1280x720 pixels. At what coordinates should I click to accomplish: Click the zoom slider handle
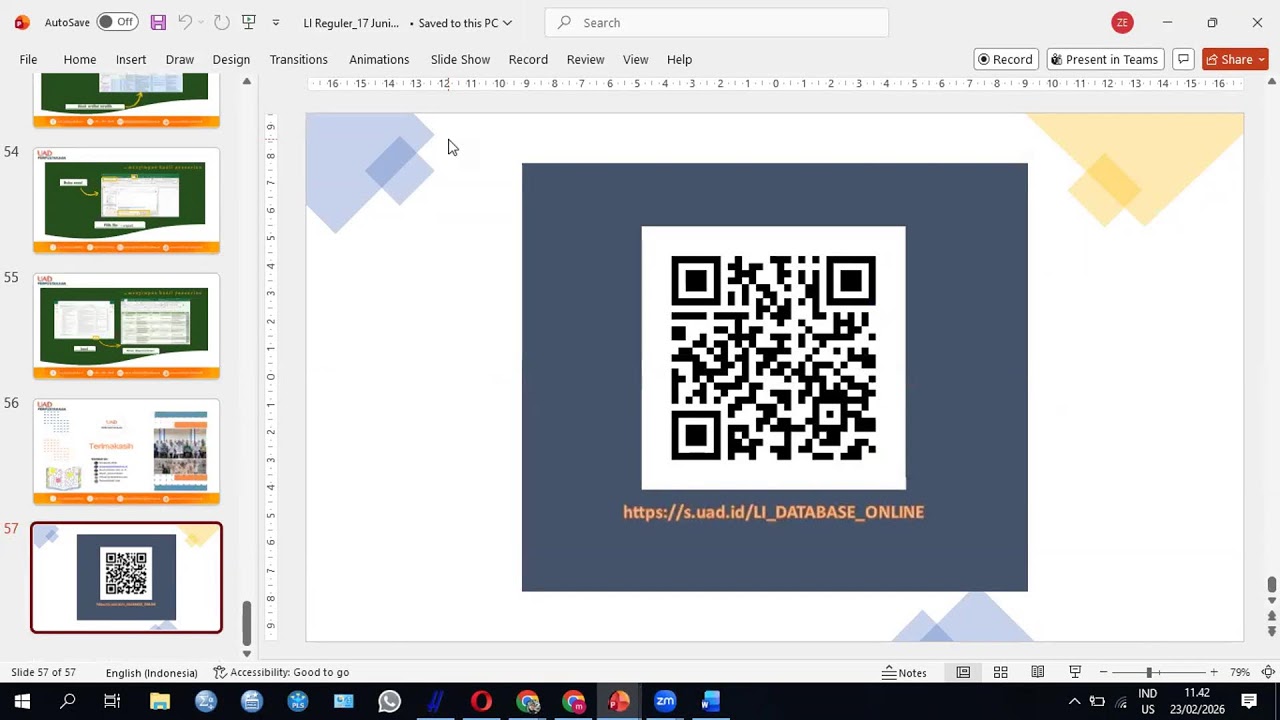pos(1149,672)
